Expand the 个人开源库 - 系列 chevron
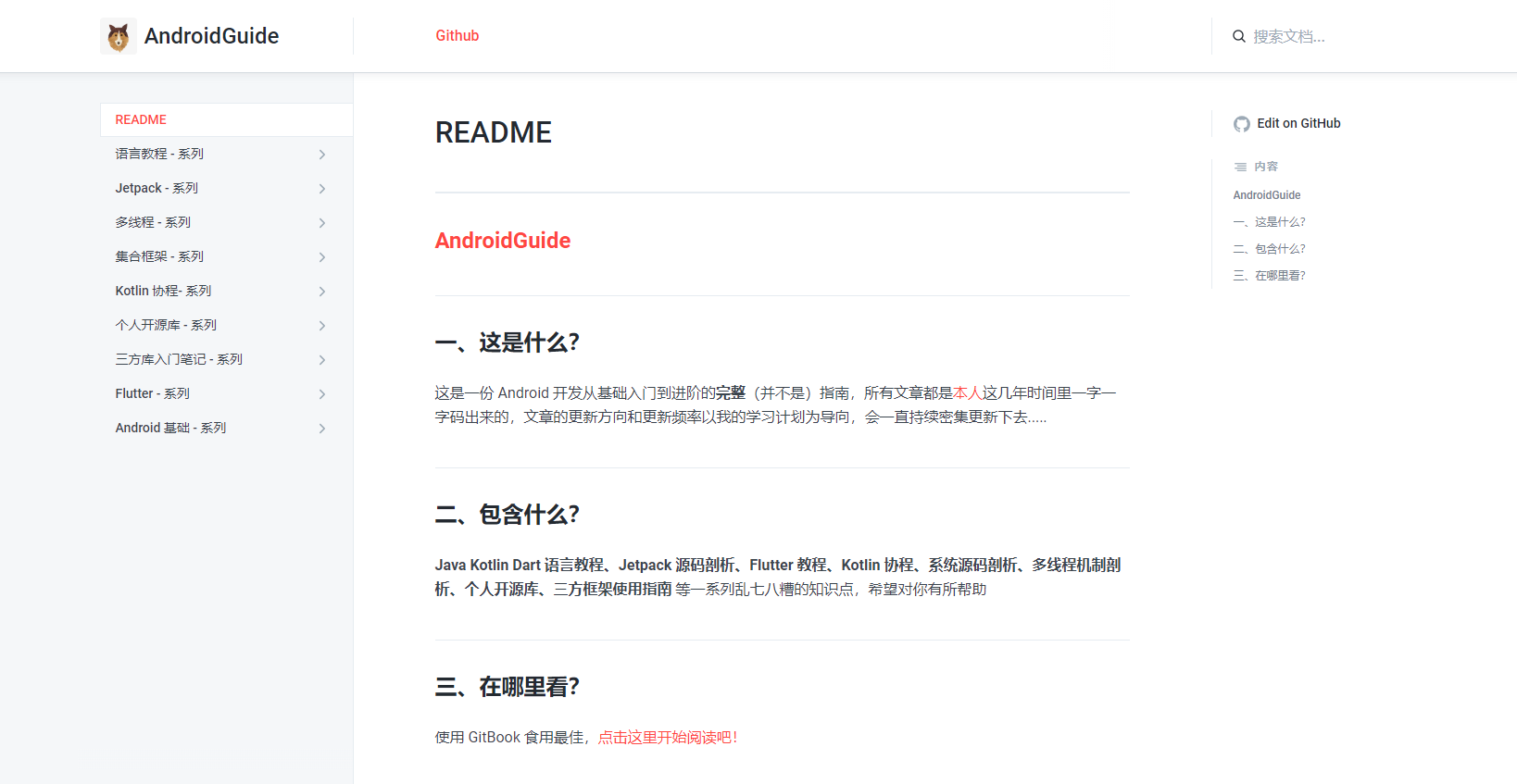This screenshot has width=1517, height=784. pos(322,326)
